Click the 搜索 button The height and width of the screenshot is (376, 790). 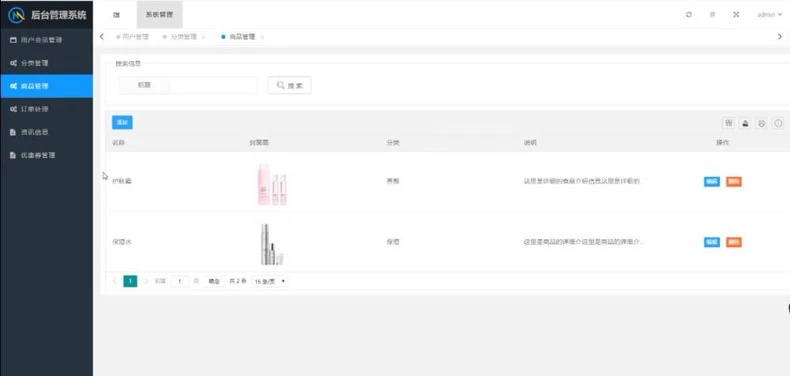[289, 85]
